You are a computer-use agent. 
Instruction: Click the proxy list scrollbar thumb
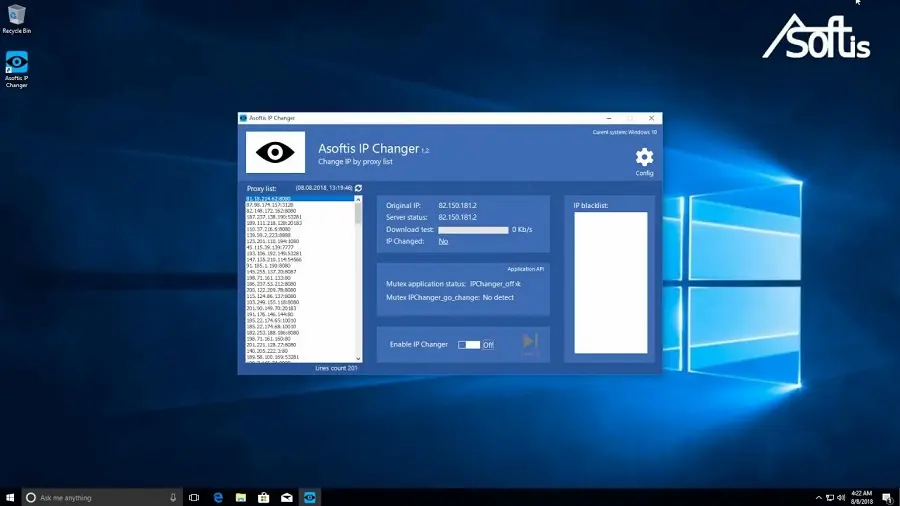pyautogui.click(x=358, y=213)
